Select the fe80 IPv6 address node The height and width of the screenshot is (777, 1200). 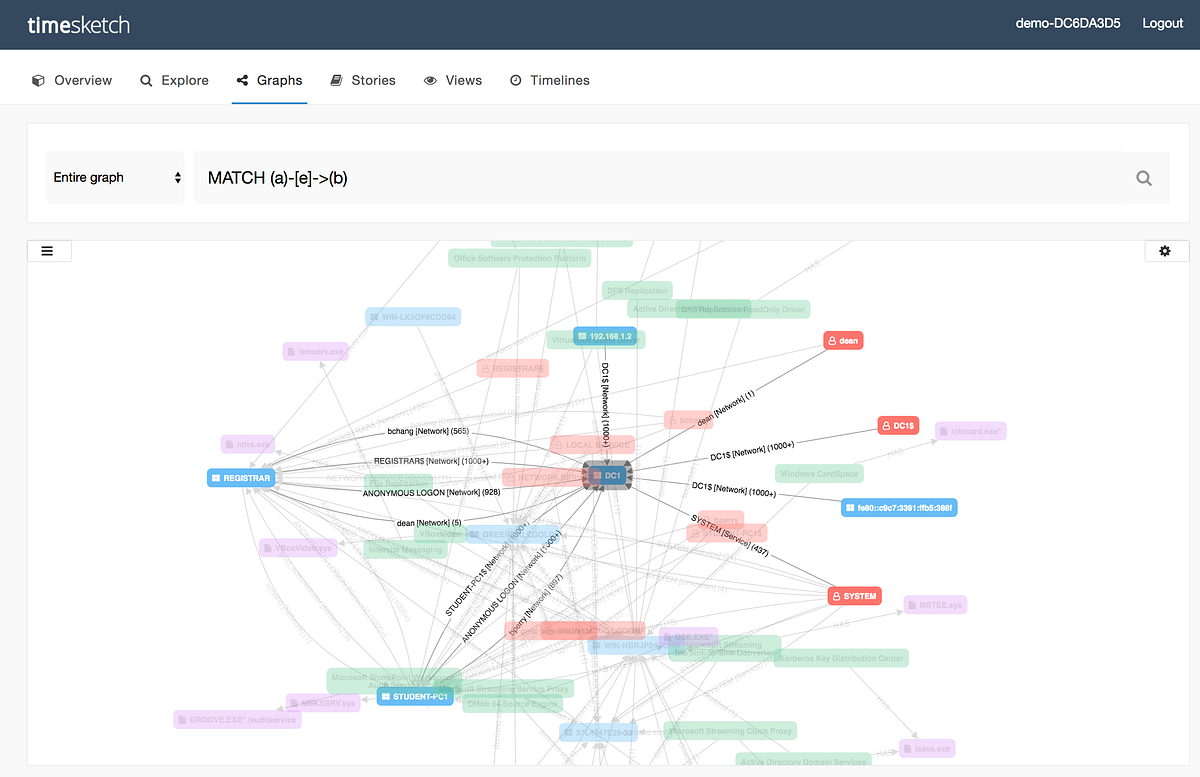pos(898,507)
